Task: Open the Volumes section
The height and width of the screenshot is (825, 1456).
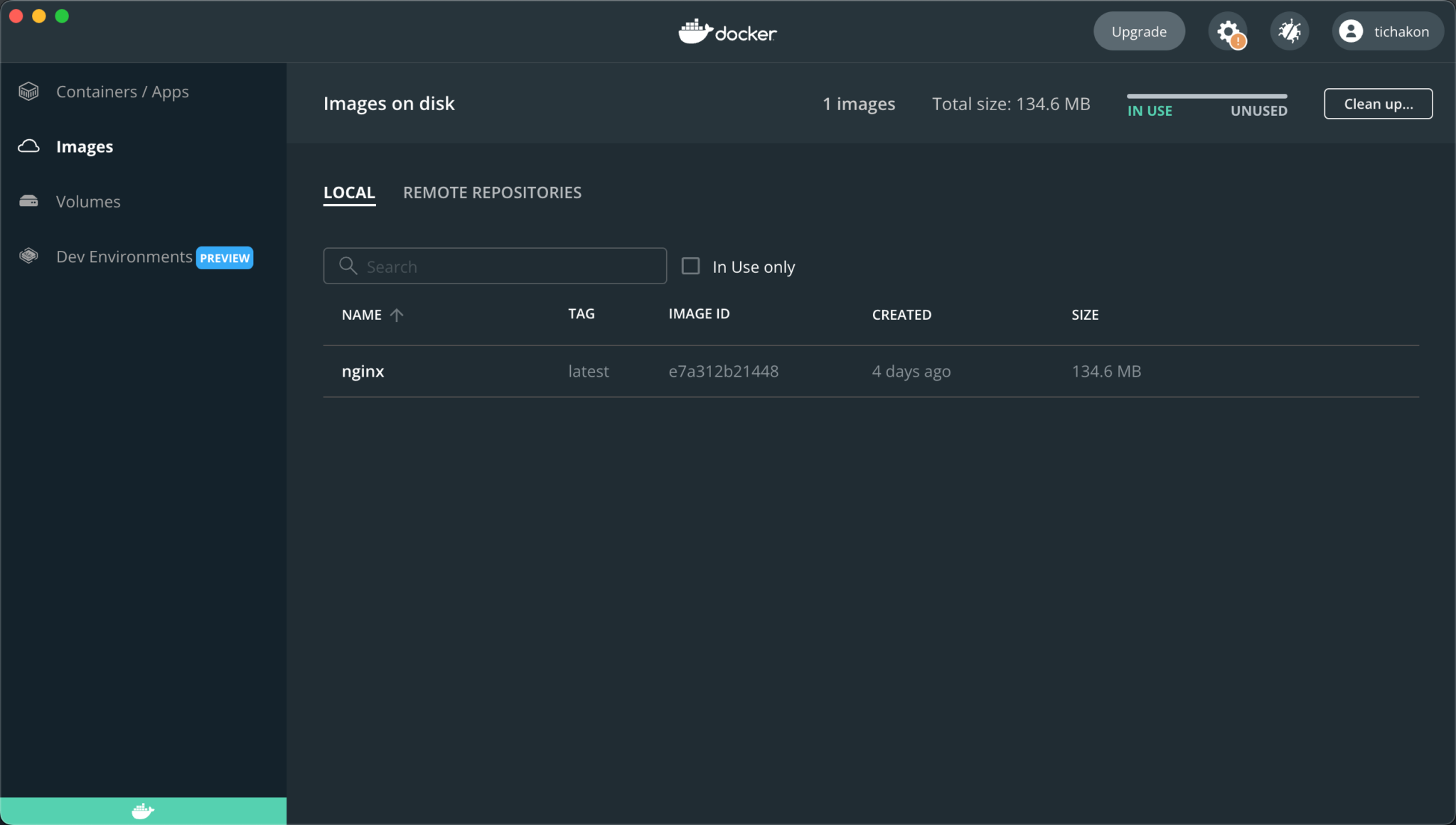Action: [87, 201]
